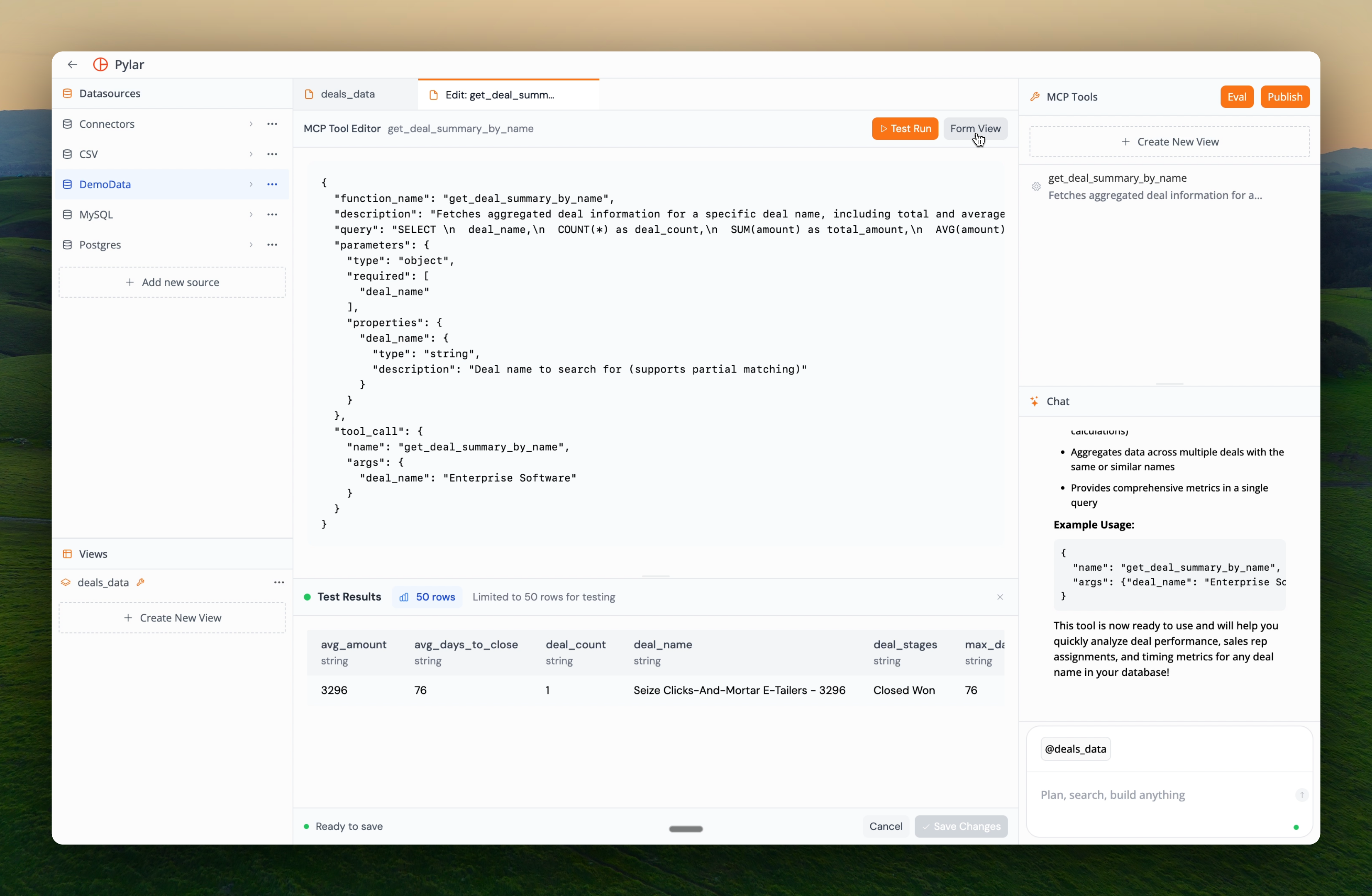Click the Chat sparkle icon
The height and width of the screenshot is (896, 1372).
(x=1034, y=401)
